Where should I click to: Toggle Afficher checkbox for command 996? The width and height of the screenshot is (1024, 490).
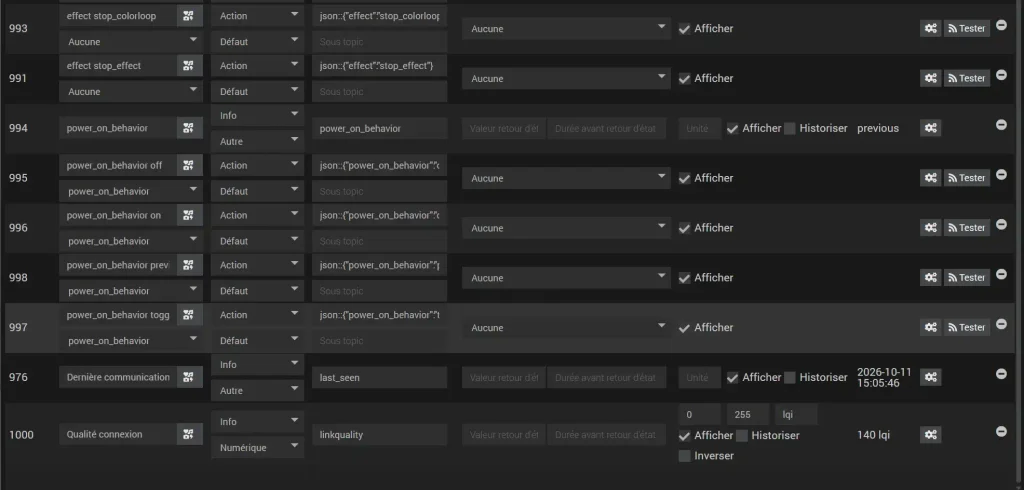684,228
